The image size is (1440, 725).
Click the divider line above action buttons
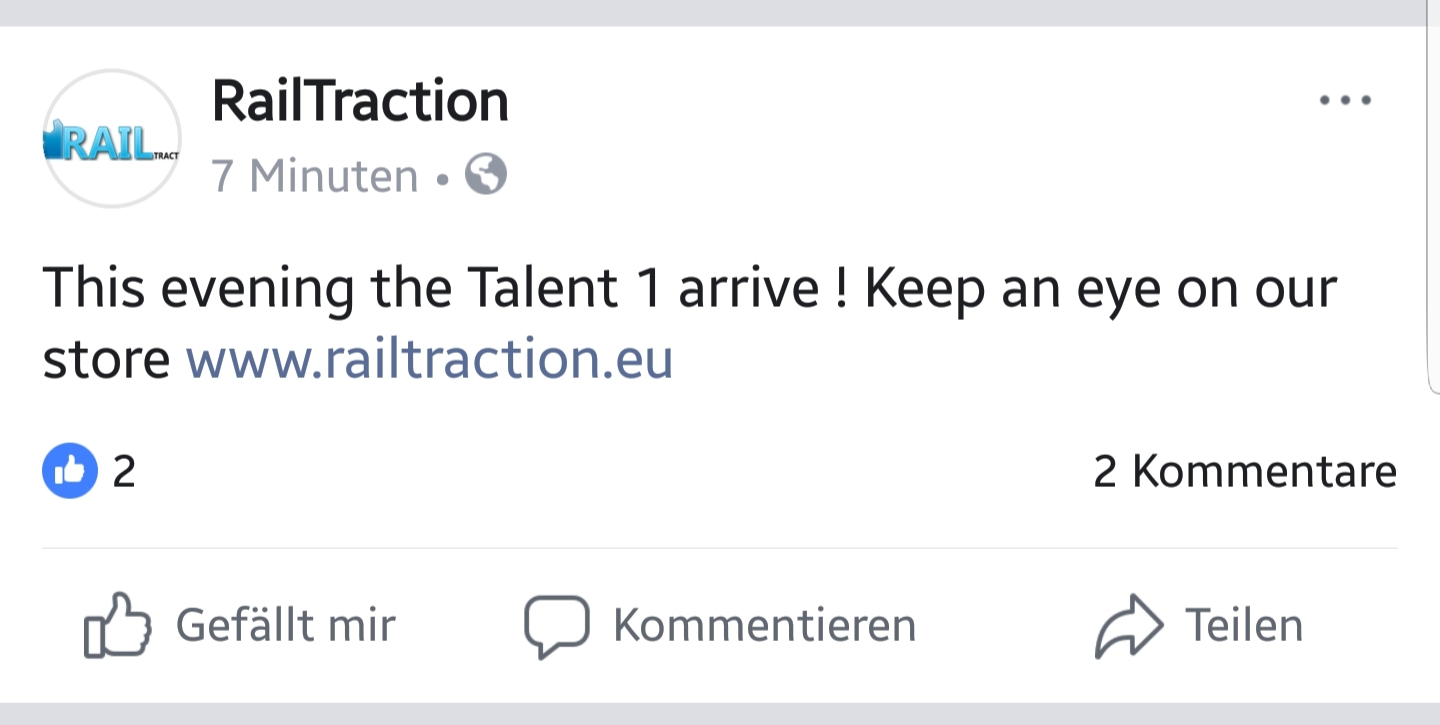click(x=720, y=548)
